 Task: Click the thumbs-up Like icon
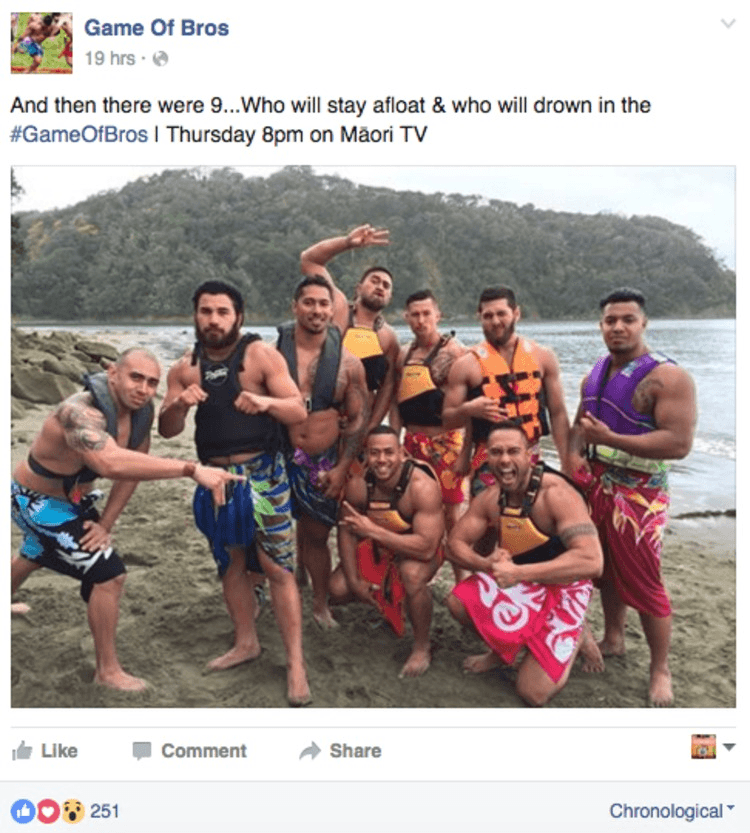[x=22, y=751]
